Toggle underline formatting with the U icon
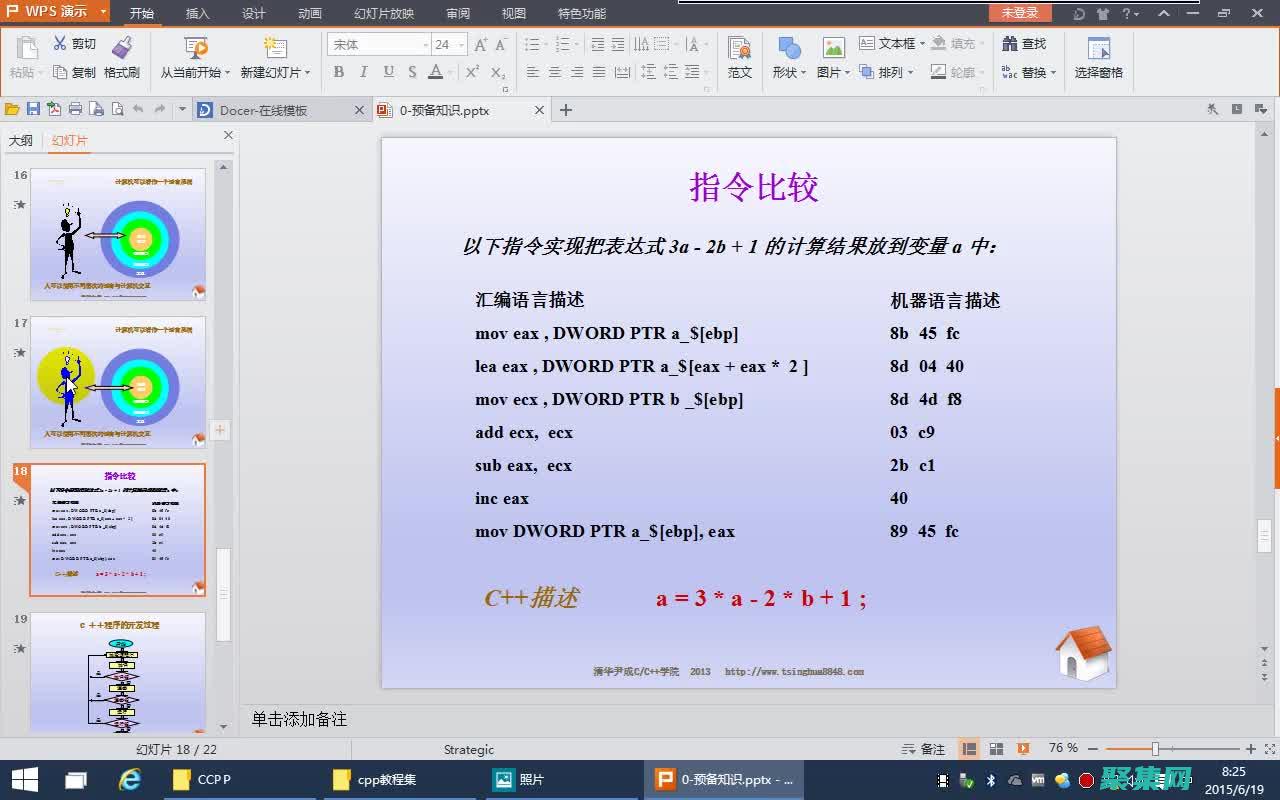Image resolution: width=1280 pixels, height=800 pixels. [x=388, y=72]
